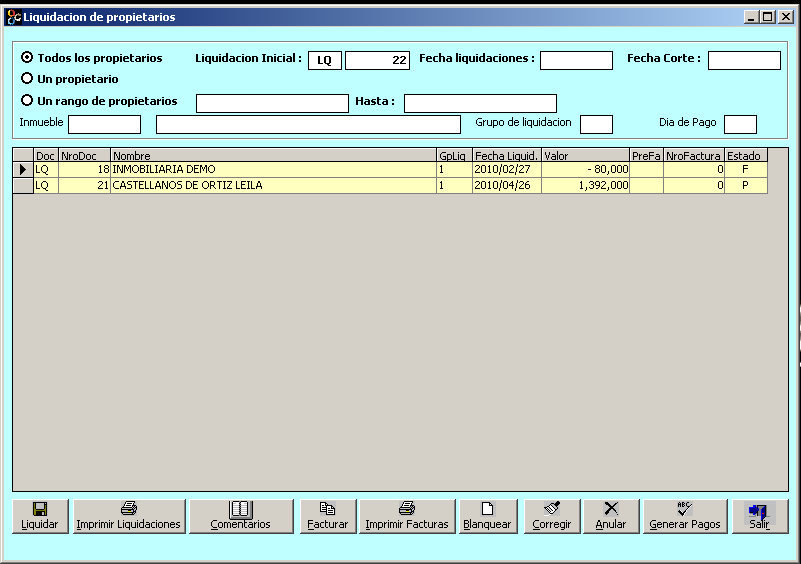Click the Doc column header

pyautogui.click(x=46, y=155)
